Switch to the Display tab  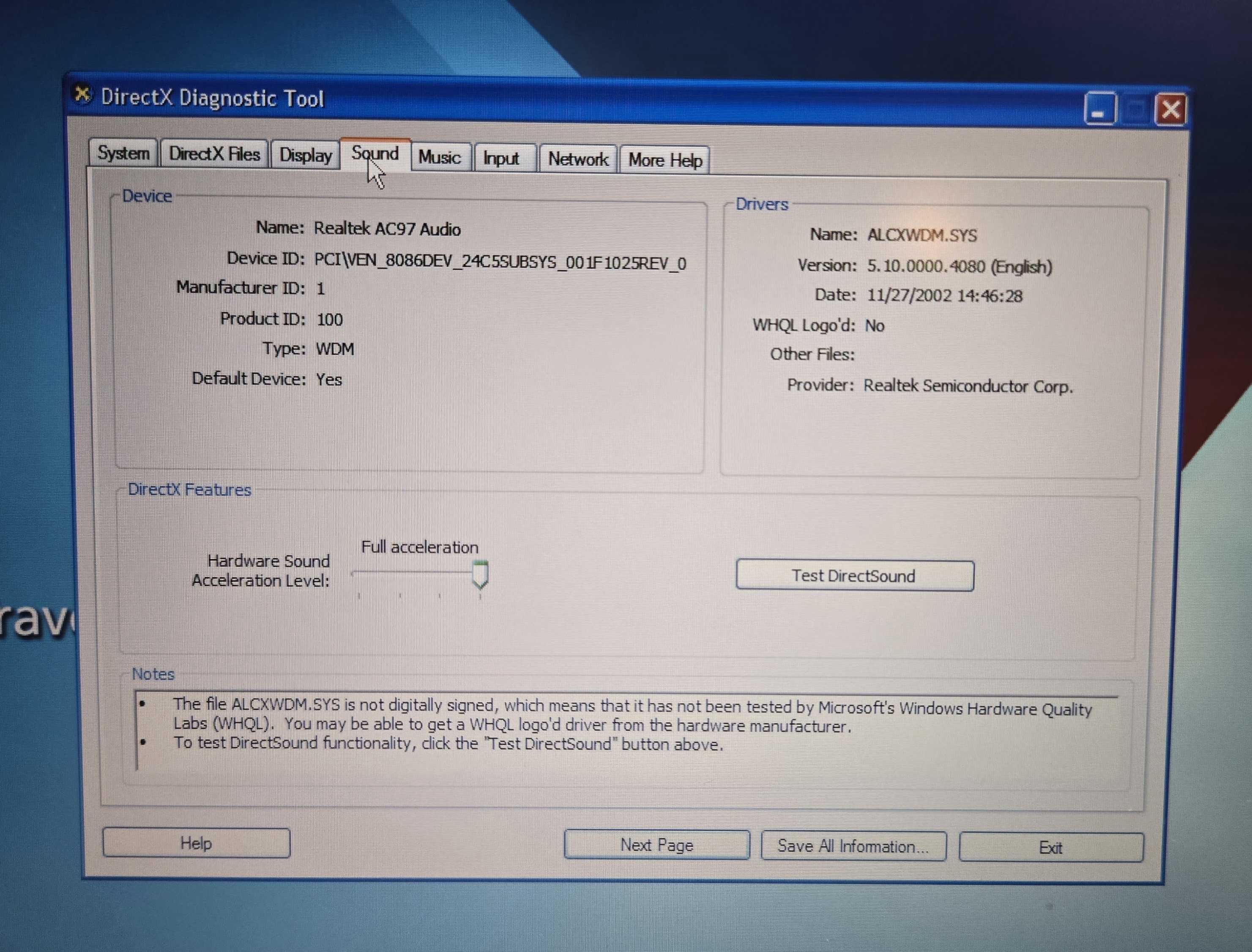tap(305, 155)
